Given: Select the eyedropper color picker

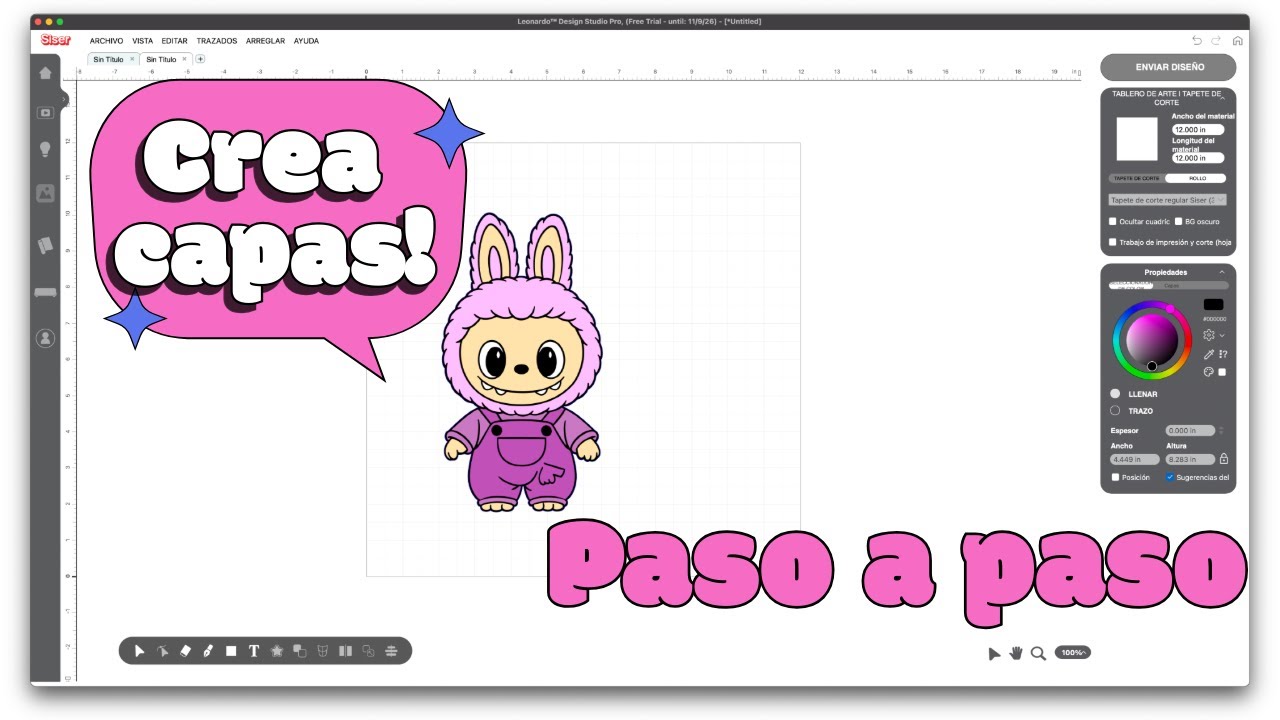Looking at the screenshot, I should [x=1208, y=354].
